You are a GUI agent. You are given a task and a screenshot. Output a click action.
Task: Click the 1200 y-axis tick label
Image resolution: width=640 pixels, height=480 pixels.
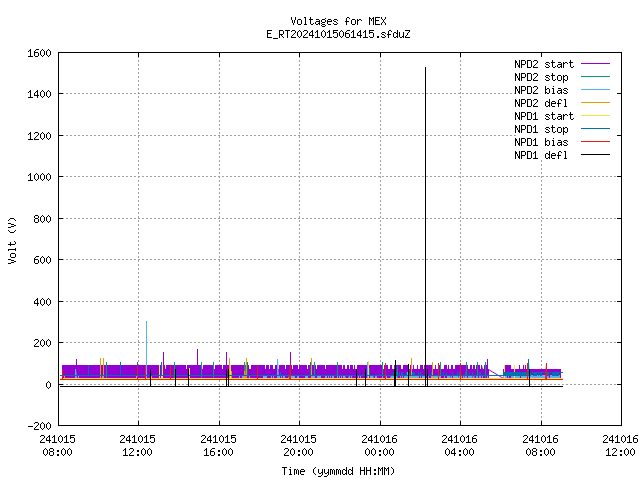click(x=39, y=136)
